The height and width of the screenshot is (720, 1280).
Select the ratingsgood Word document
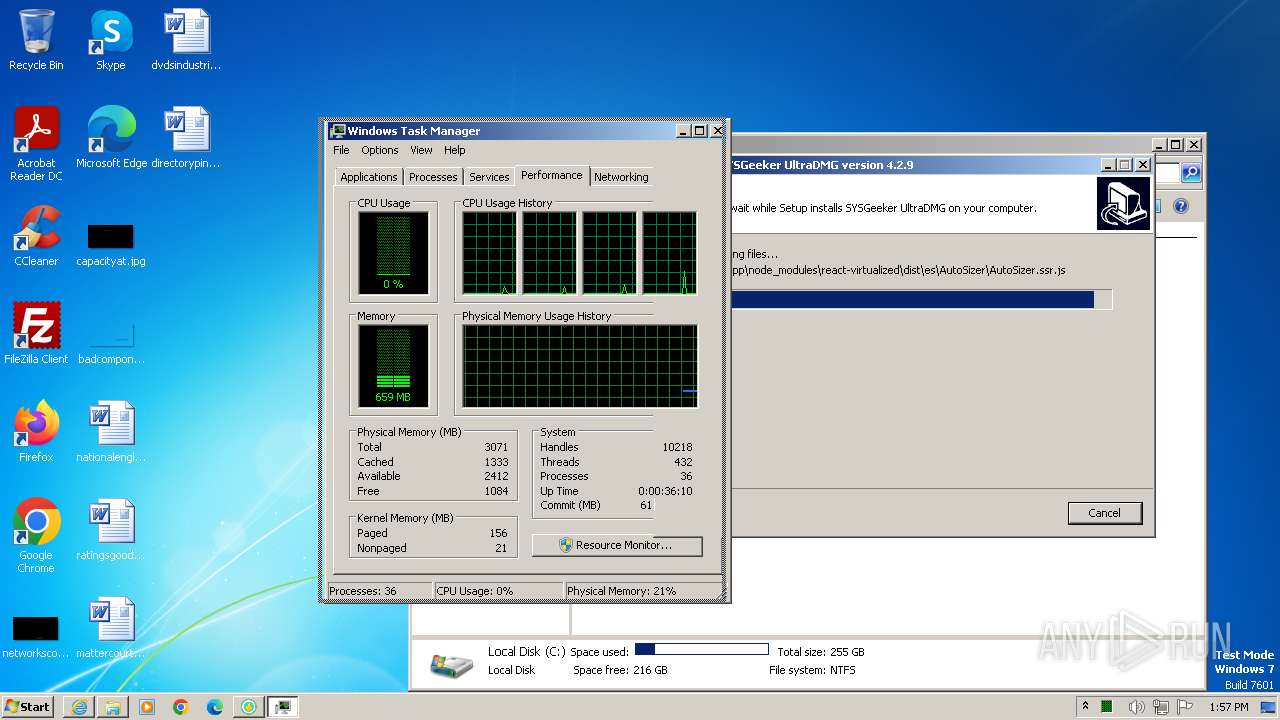111,530
